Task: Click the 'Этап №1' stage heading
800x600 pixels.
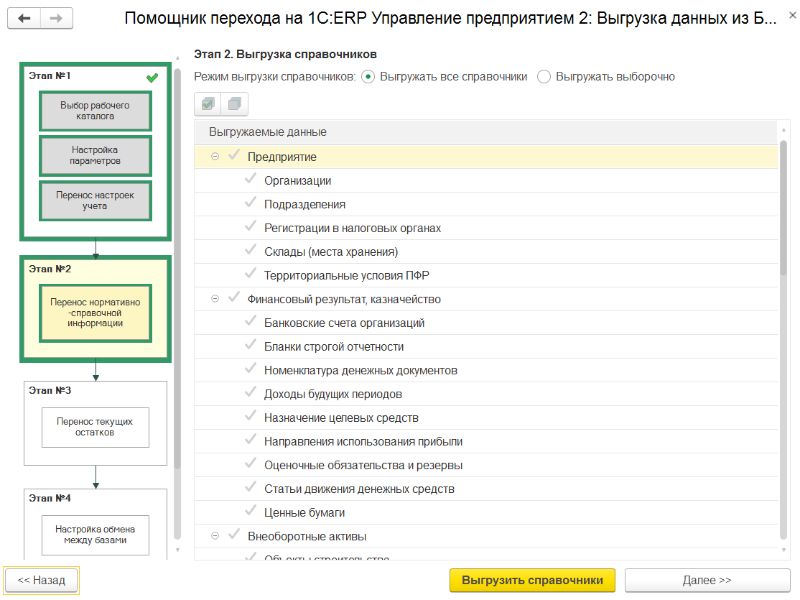Action: pyautogui.click(x=49, y=76)
